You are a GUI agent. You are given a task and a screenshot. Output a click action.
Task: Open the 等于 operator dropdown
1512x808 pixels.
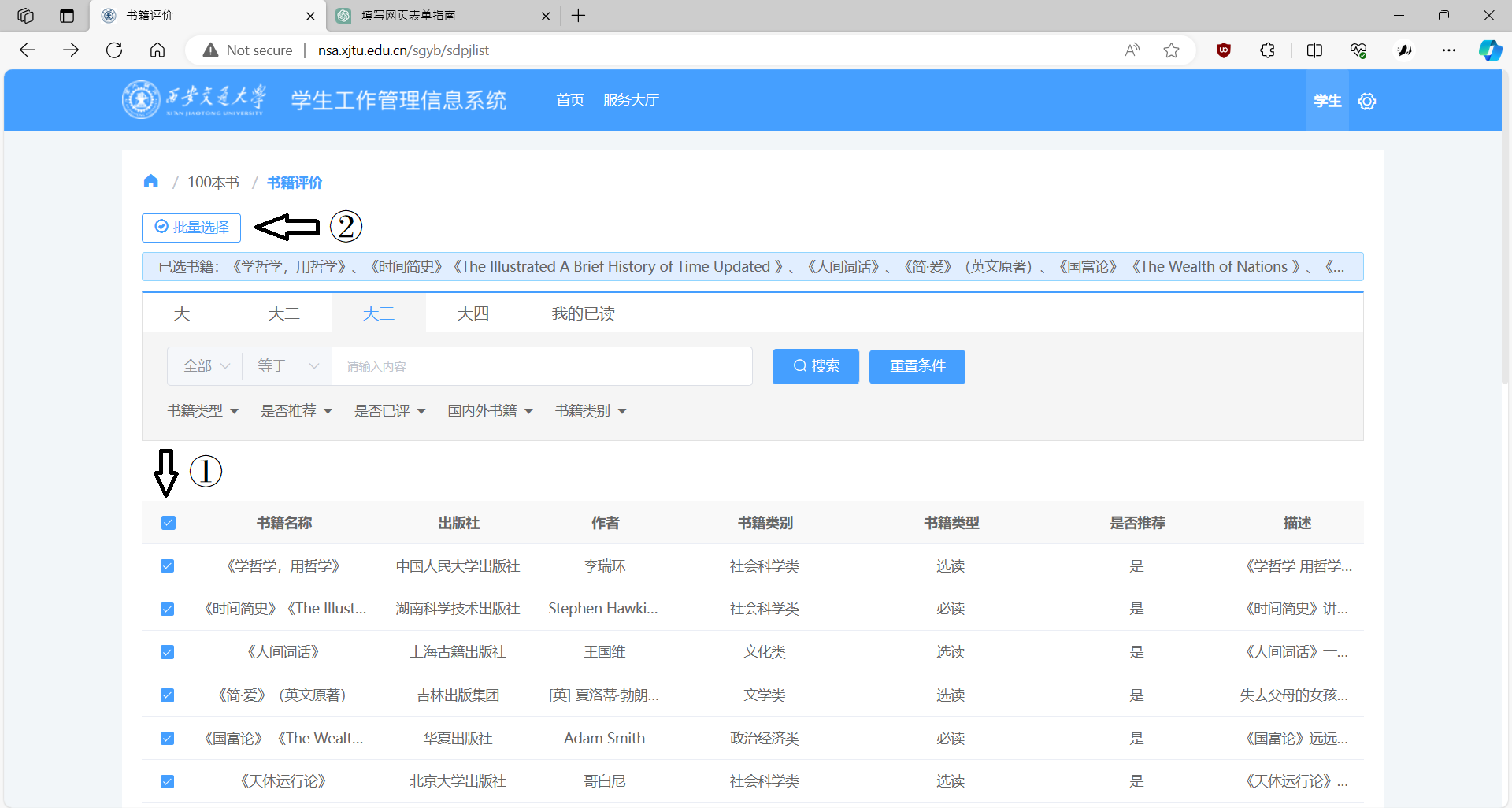click(x=287, y=366)
